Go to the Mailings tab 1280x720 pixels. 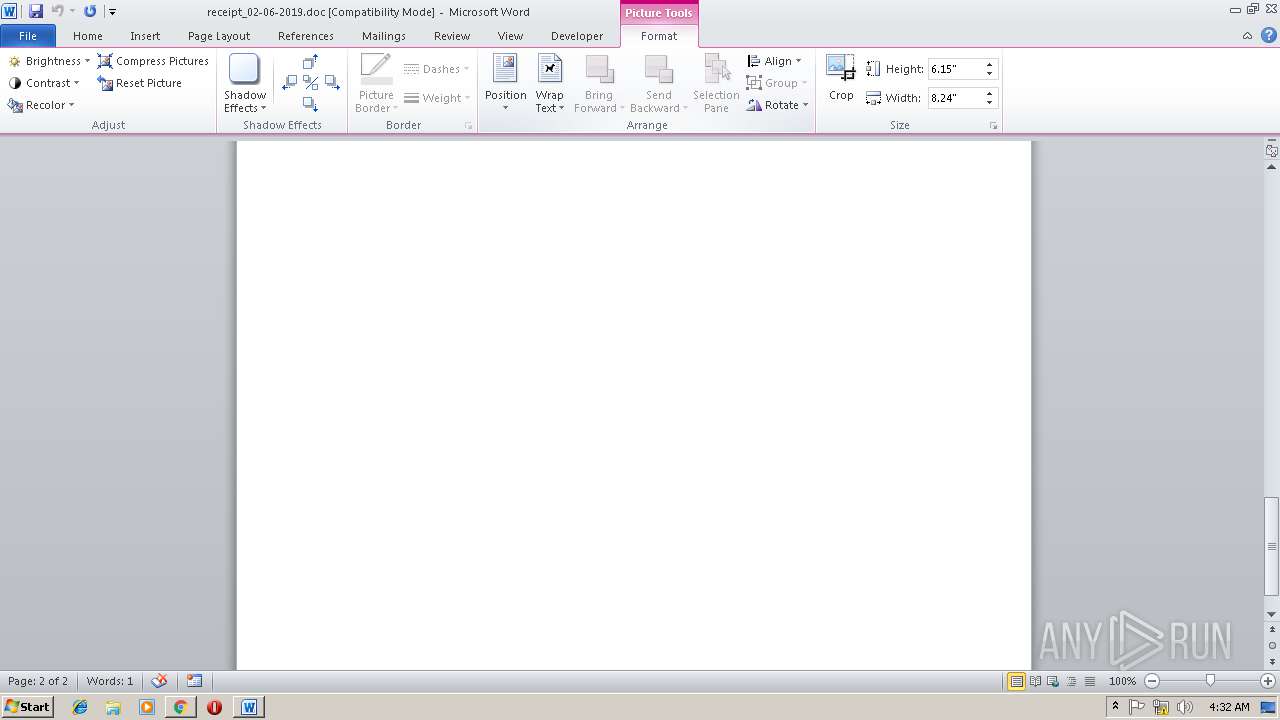click(x=384, y=36)
